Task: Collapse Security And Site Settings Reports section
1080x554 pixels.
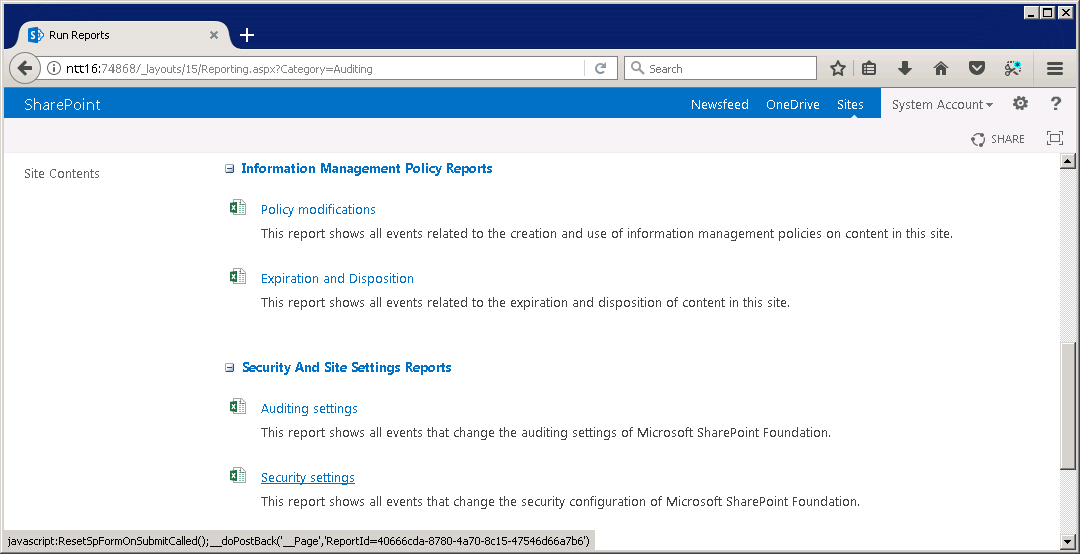Action: point(229,368)
